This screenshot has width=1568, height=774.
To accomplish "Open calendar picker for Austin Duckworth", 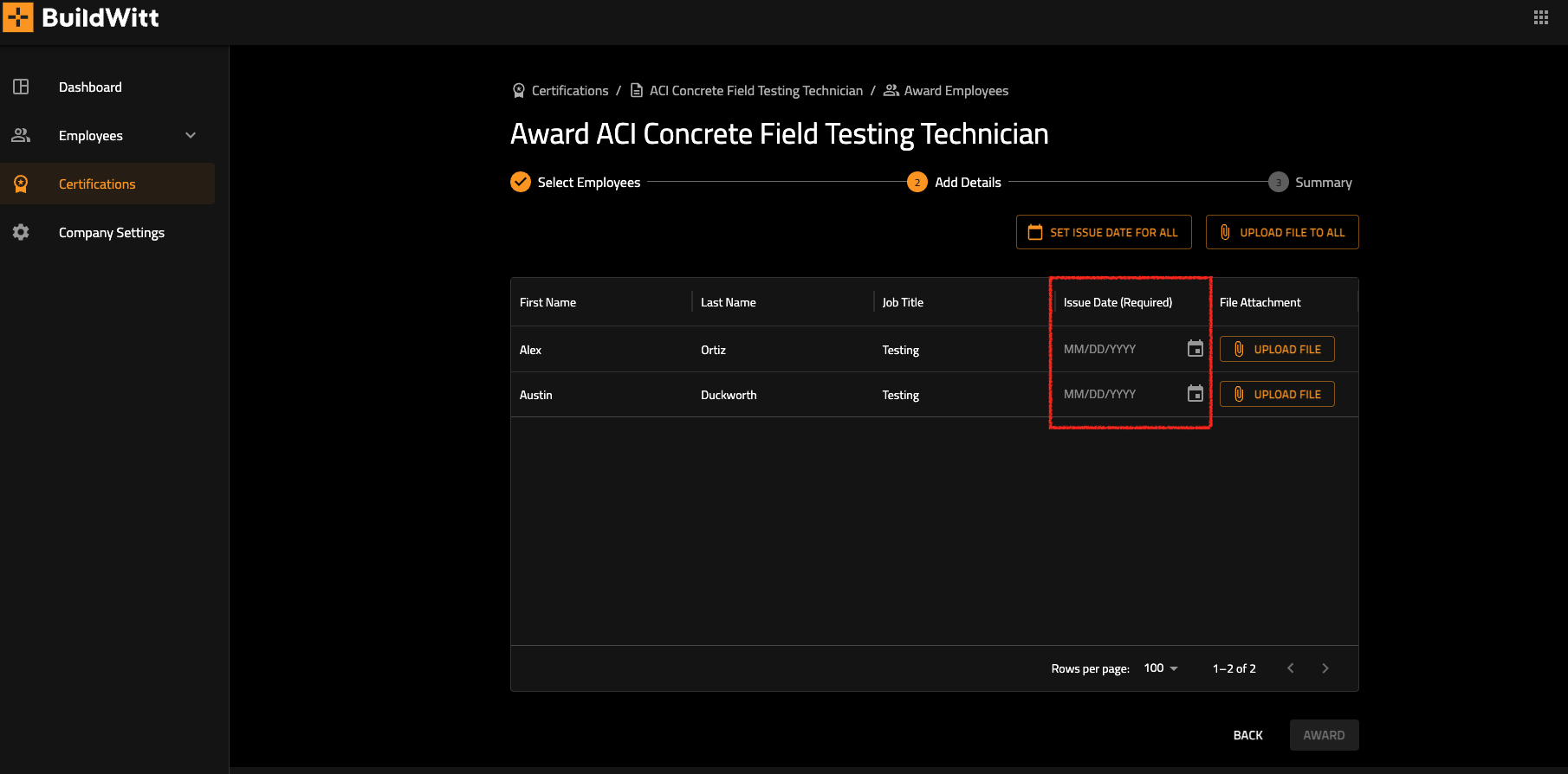I will 1195,393.
